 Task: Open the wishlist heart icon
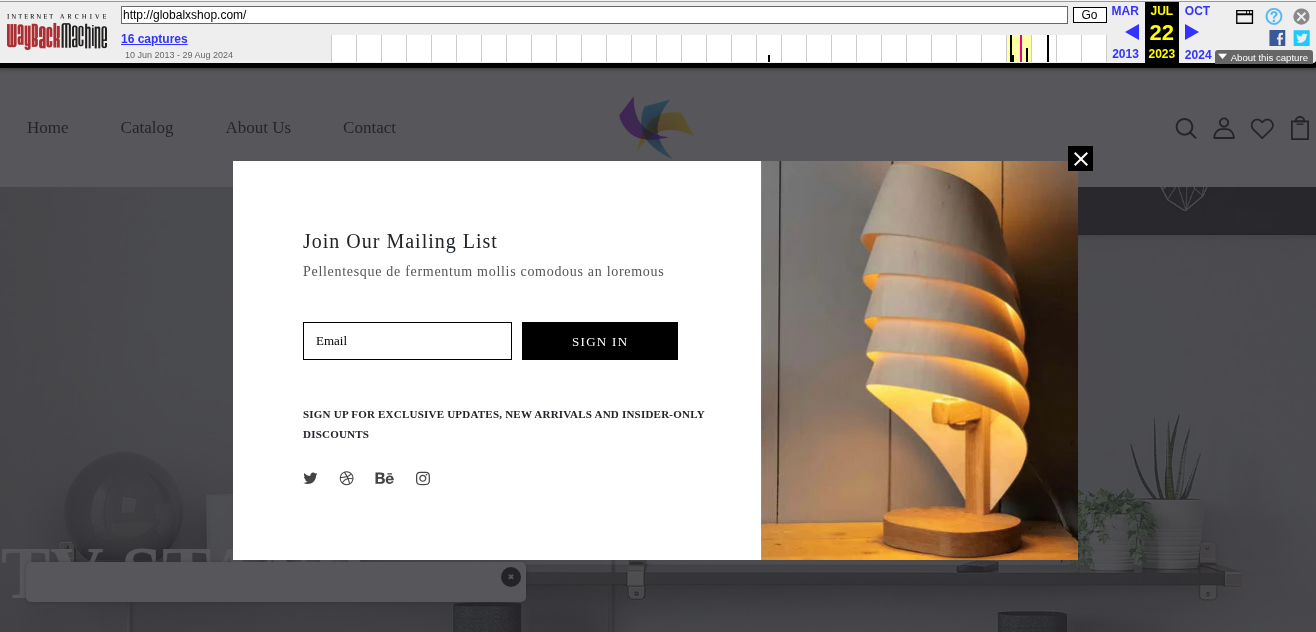coord(1262,128)
